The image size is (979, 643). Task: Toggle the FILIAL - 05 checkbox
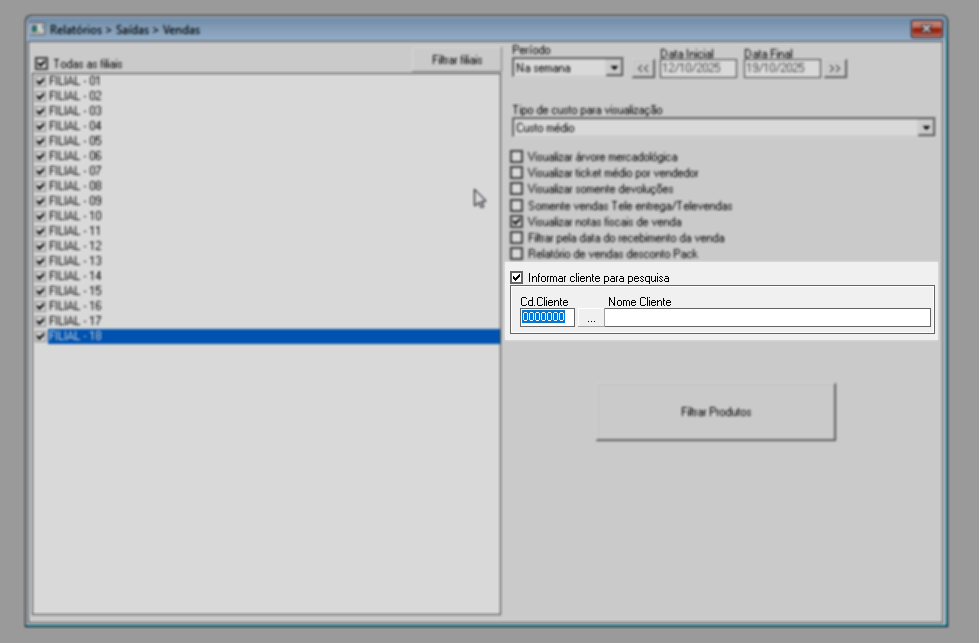pos(41,141)
